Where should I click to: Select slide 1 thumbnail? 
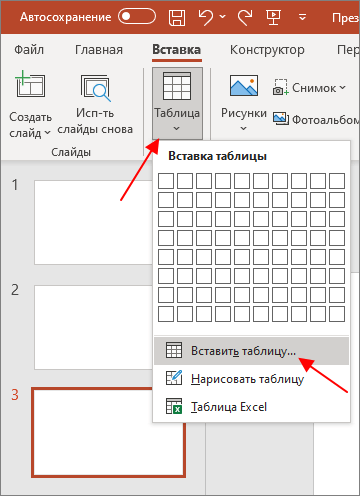pos(93,223)
